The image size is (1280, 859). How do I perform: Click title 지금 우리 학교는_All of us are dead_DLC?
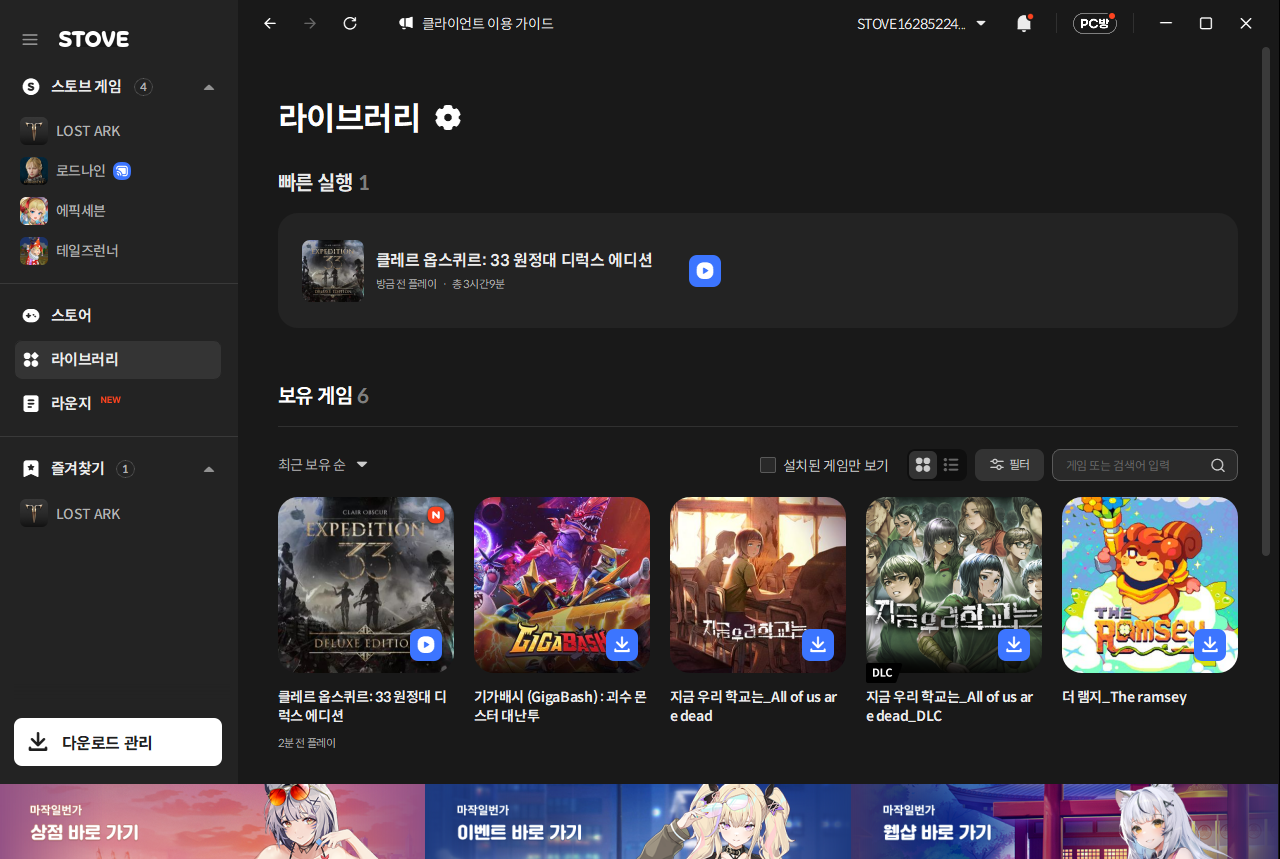[952, 706]
